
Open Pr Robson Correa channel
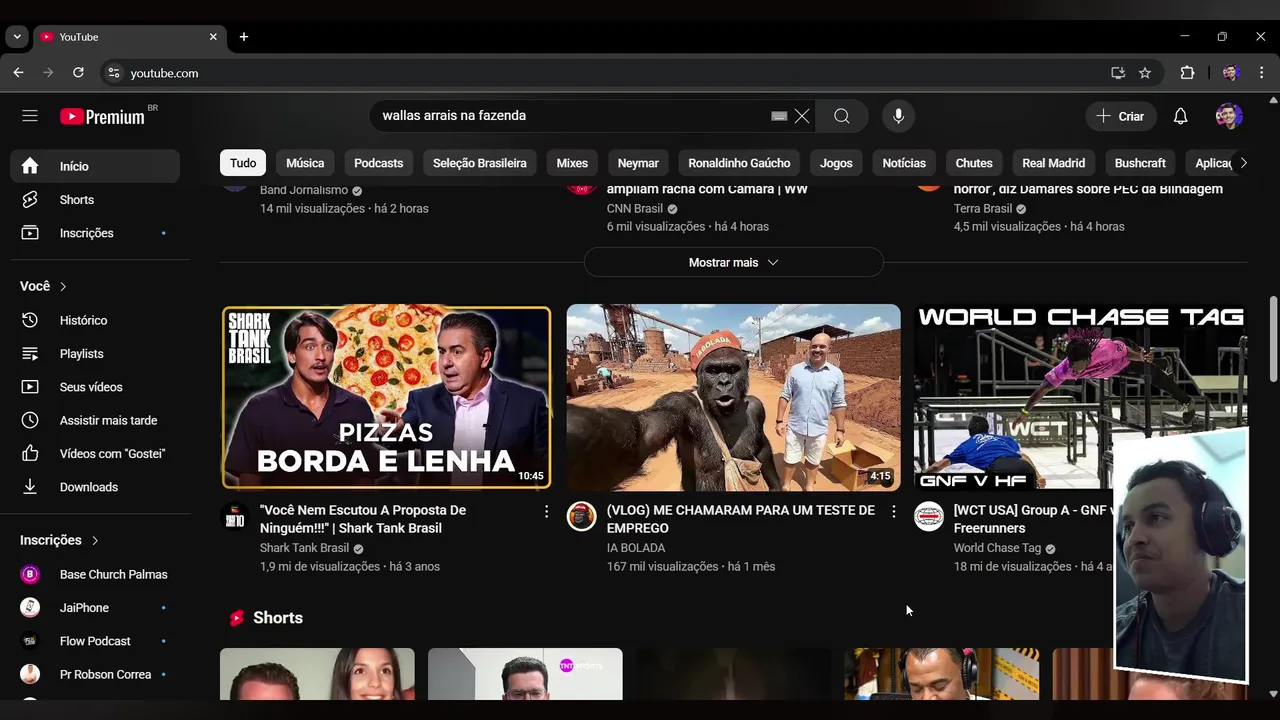point(95,674)
